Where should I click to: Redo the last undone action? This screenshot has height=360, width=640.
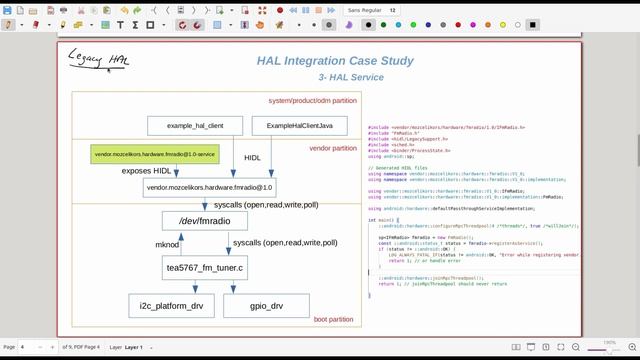[138, 10]
